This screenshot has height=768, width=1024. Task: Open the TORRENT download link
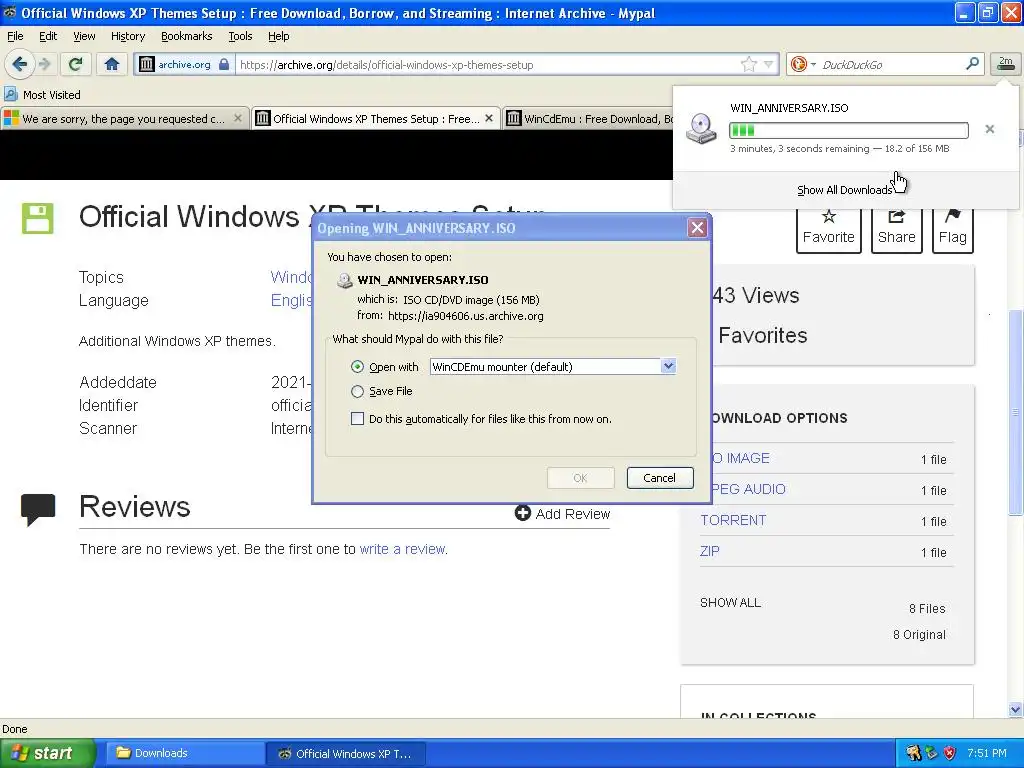click(733, 520)
